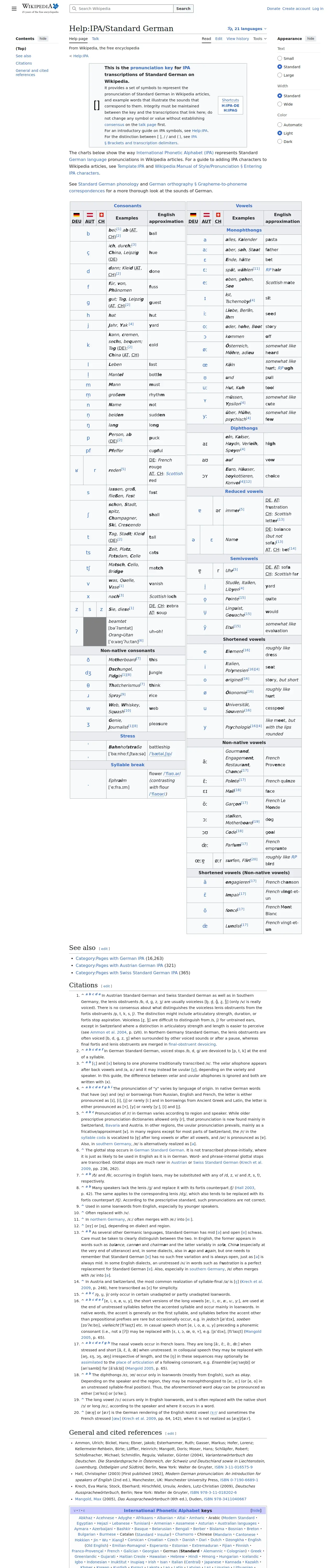This screenshot has height=1568, width=336.
Task: Click the translation icon beside 21 languages
Action: click(230, 28)
